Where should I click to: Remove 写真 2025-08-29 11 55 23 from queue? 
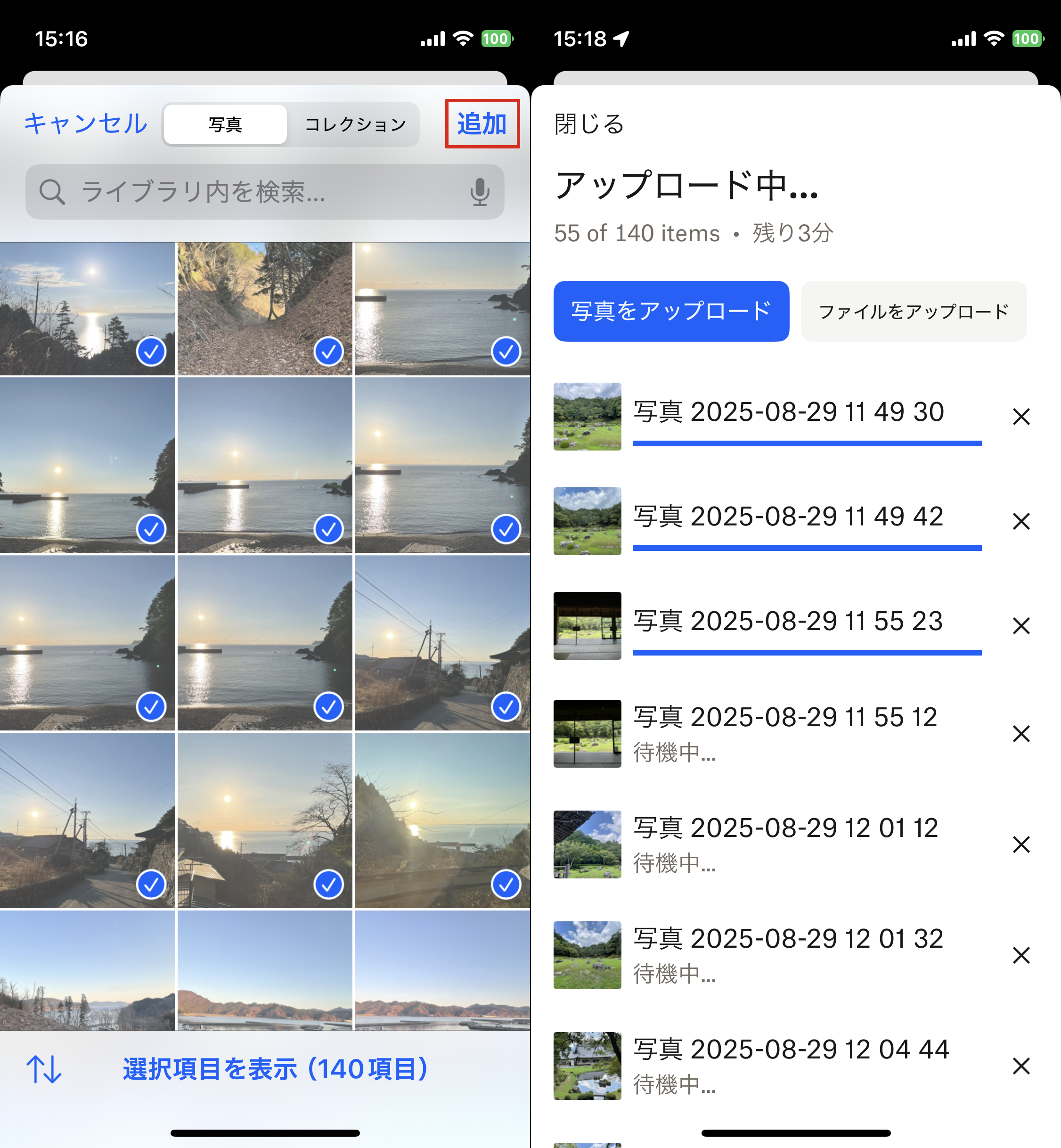(1021, 625)
